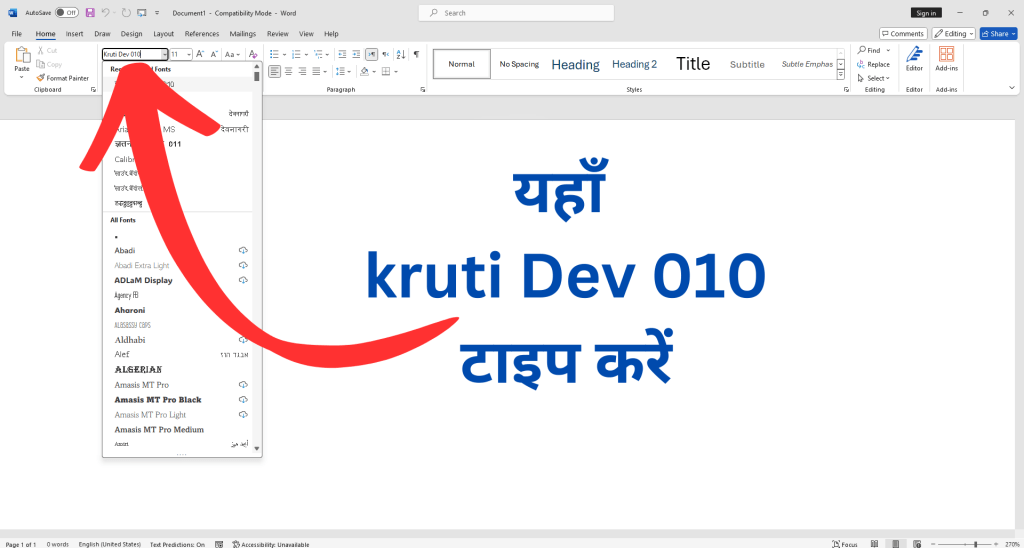Switch to the References tab

pos(202,33)
